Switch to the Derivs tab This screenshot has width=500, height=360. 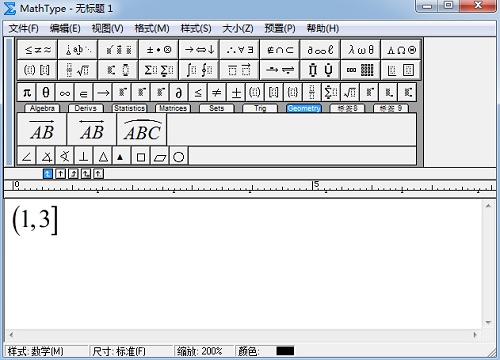[x=86, y=108]
